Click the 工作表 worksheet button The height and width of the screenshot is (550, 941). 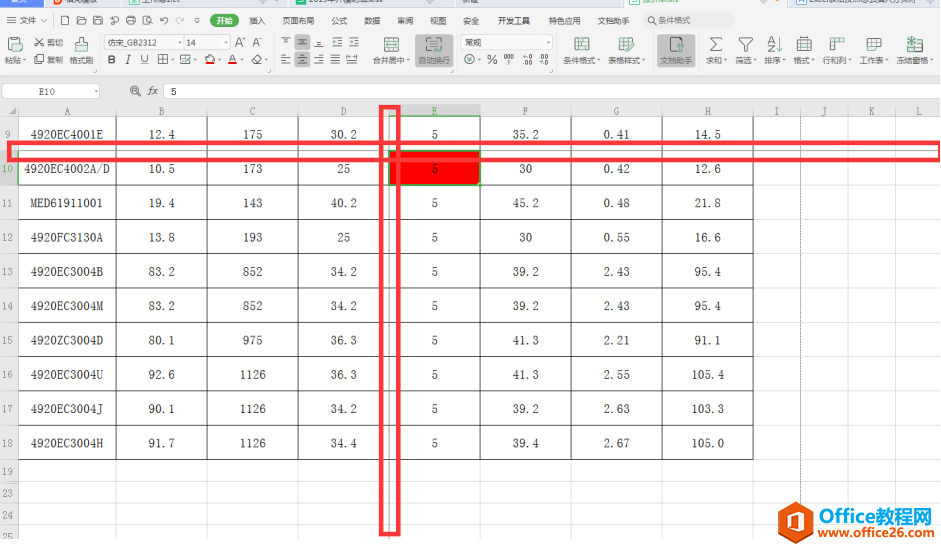(873, 50)
